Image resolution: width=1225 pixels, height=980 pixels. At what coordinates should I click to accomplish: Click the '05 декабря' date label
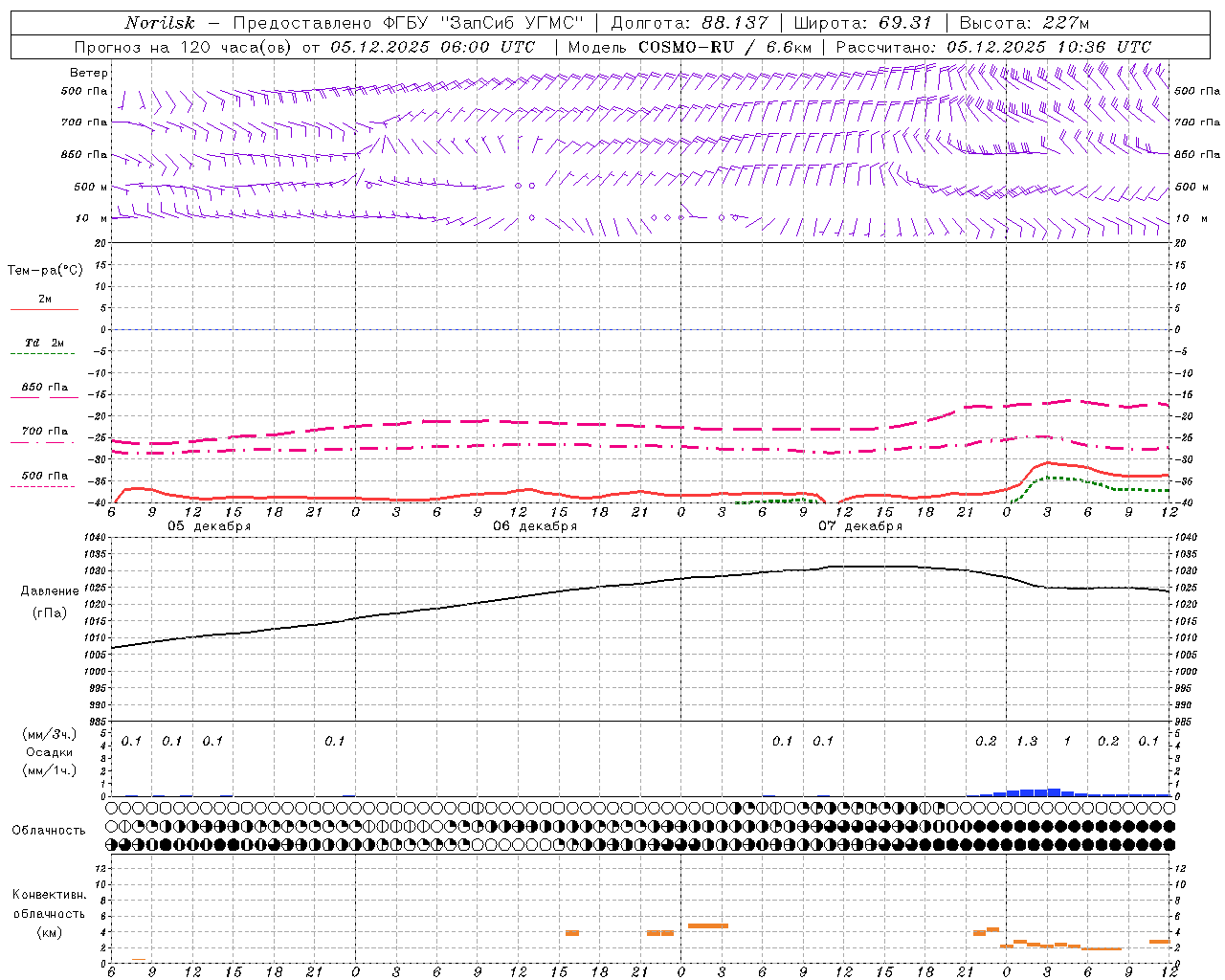[x=210, y=526]
